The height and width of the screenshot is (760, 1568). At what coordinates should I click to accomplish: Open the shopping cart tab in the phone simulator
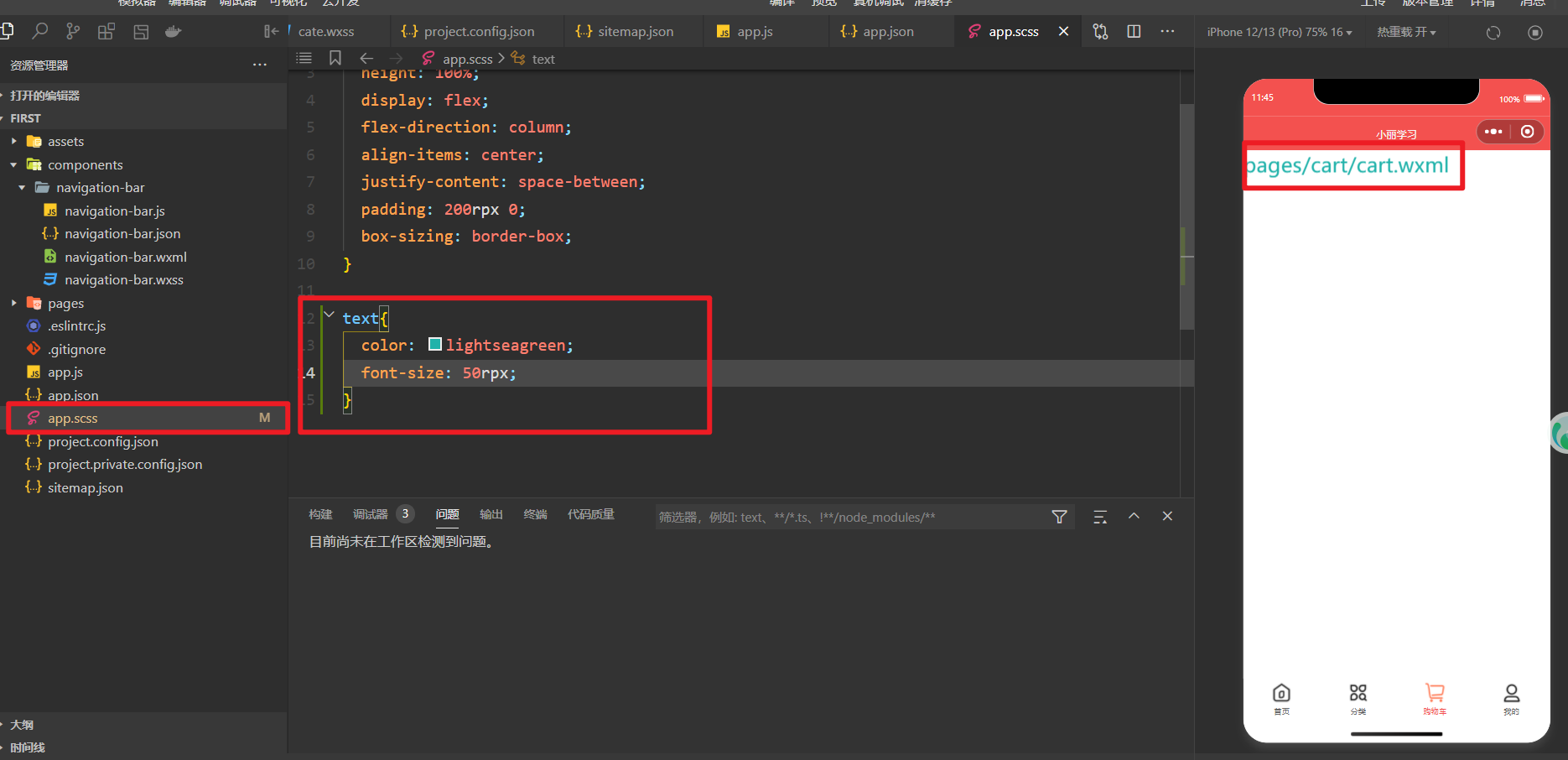pos(1435,699)
